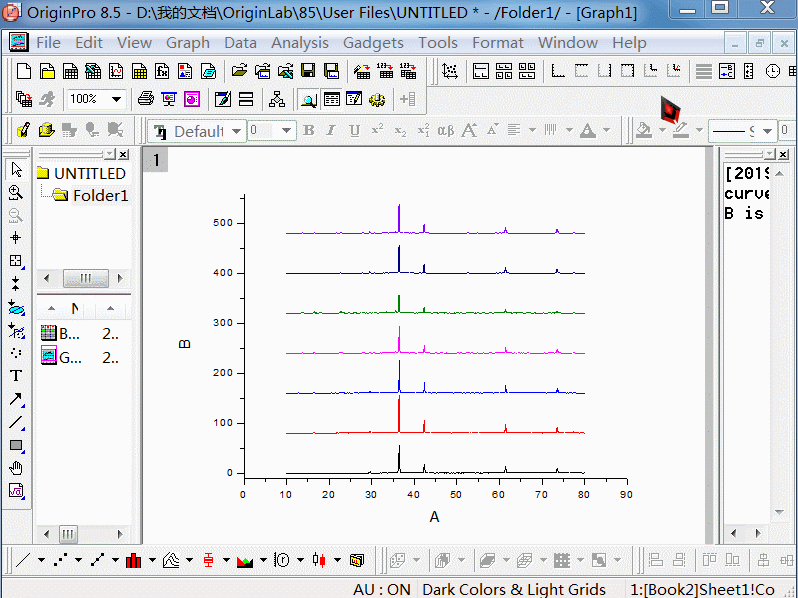The image size is (798, 598).
Task: Open the zoom percentage dropdown showing 100%
Action: click(116, 99)
